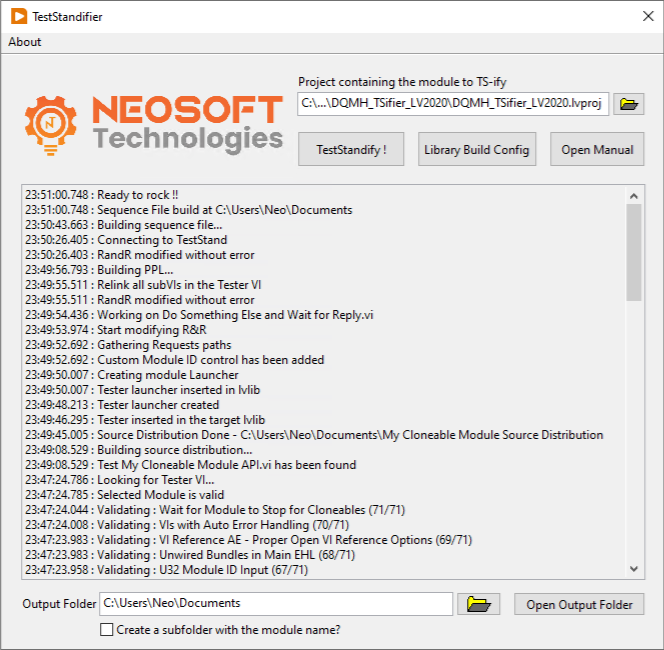Viewport: 664px width, 650px height.
Task: Select 'Connecting to TestStand' log line
Action: (x=126, y=240)
